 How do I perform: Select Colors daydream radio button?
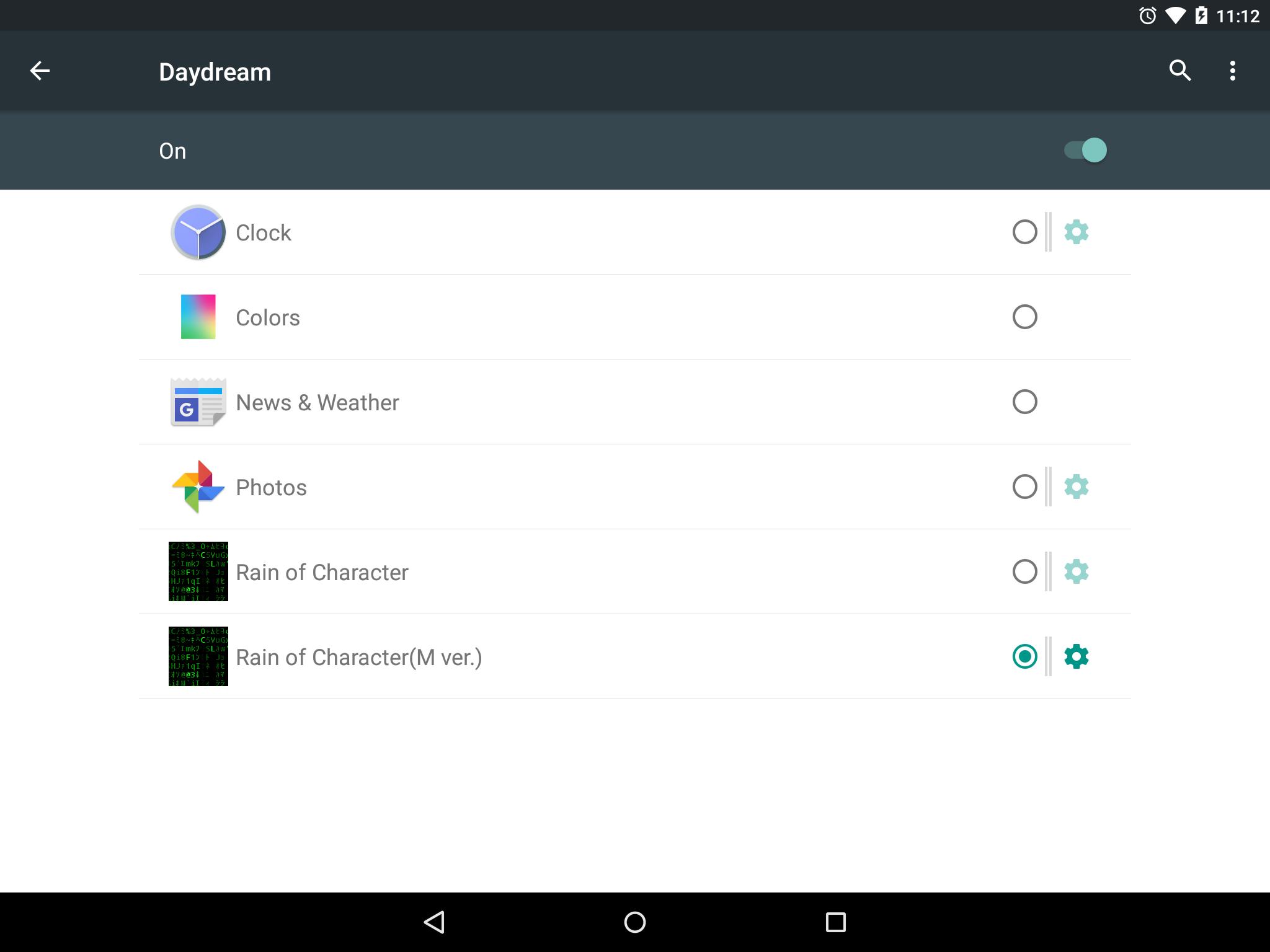click(1024, 317)
